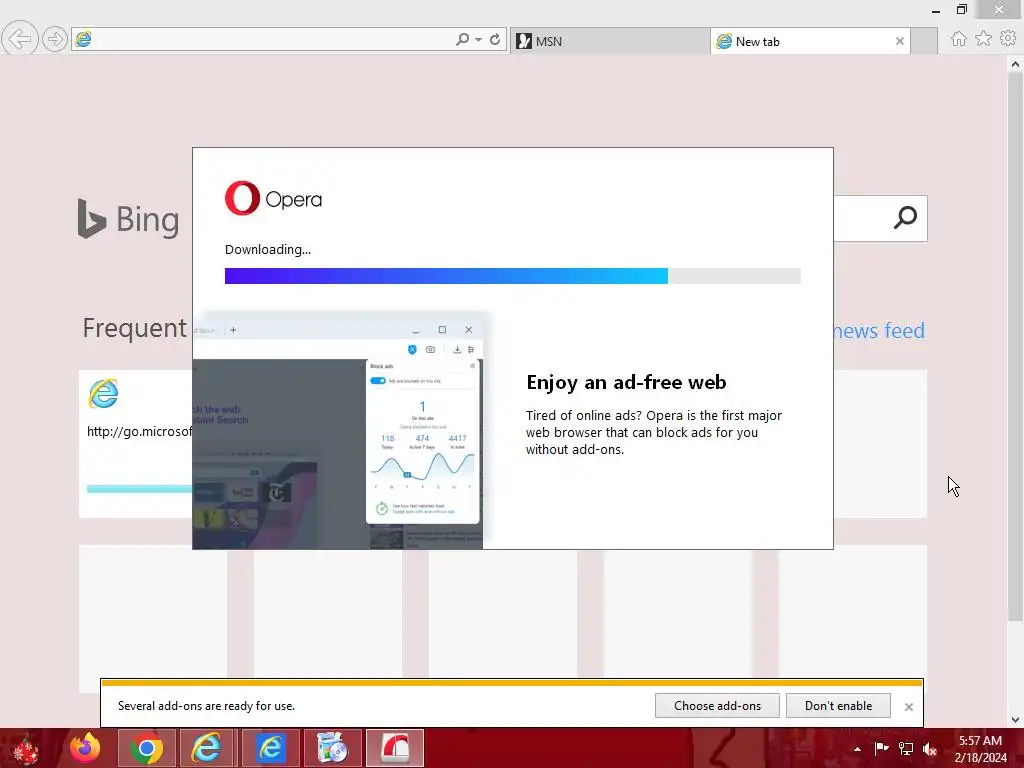Launch Firefox from the taskbar
The image size is (1024, 768).
85,748
